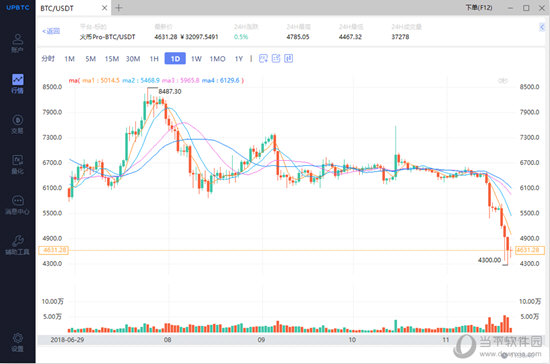Click the 11 month marker on time axis
Image resolution: width=550 pixels, height=364 pixels.
point(445,340)
